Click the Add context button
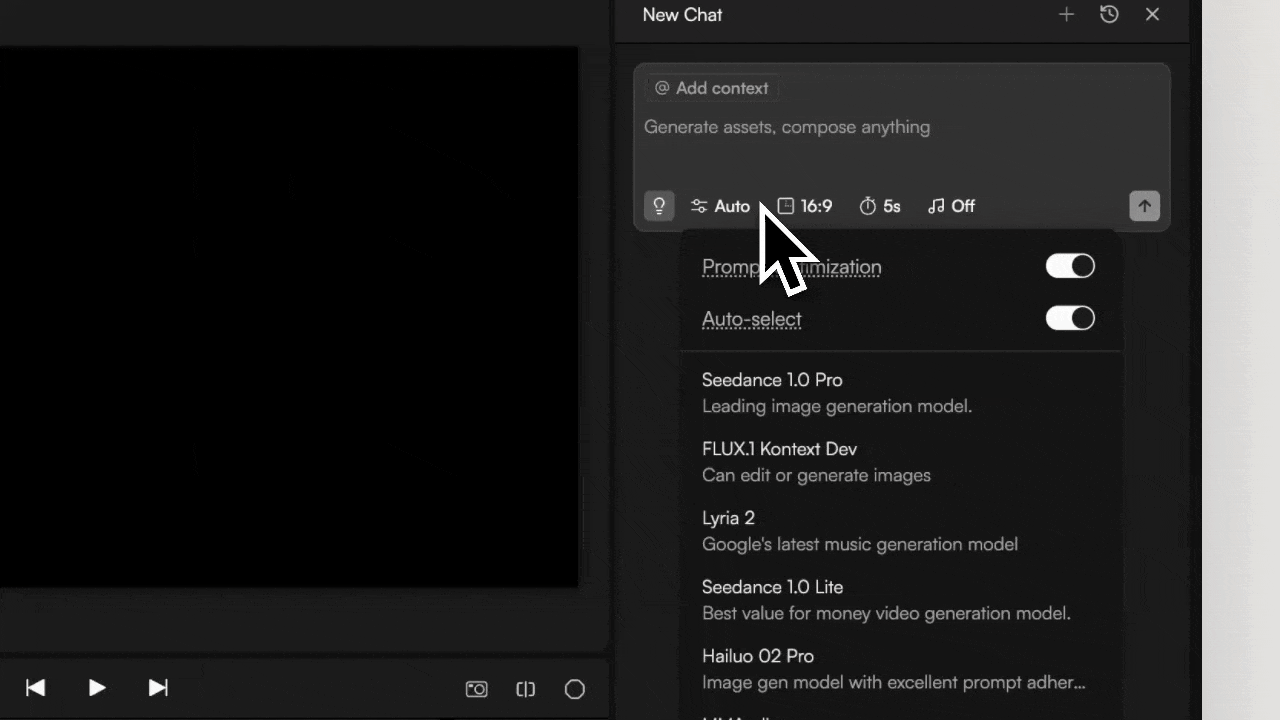Screen dimensions: 1280x720 click(x=711, y=88)
